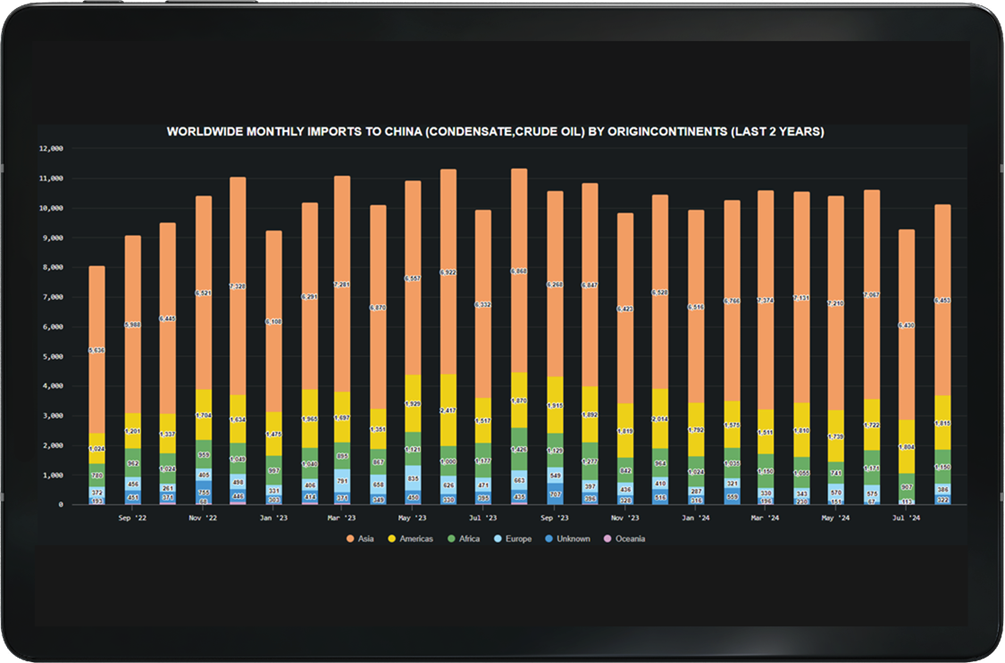Viewport: 1005px width, 663px height.
Task: Click the Jan '23 x-axis label
Action: [274, 519]
